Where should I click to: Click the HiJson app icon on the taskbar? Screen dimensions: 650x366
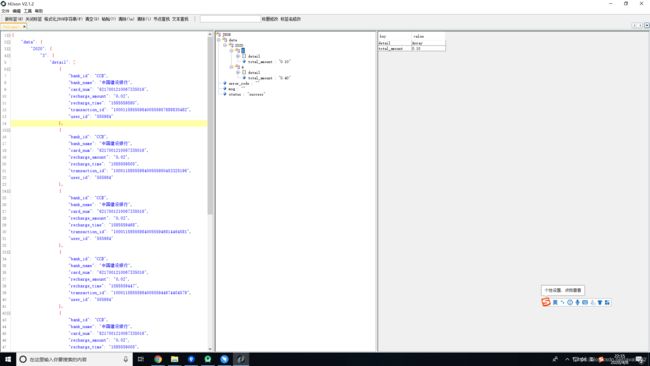click(x=241, y=359)
